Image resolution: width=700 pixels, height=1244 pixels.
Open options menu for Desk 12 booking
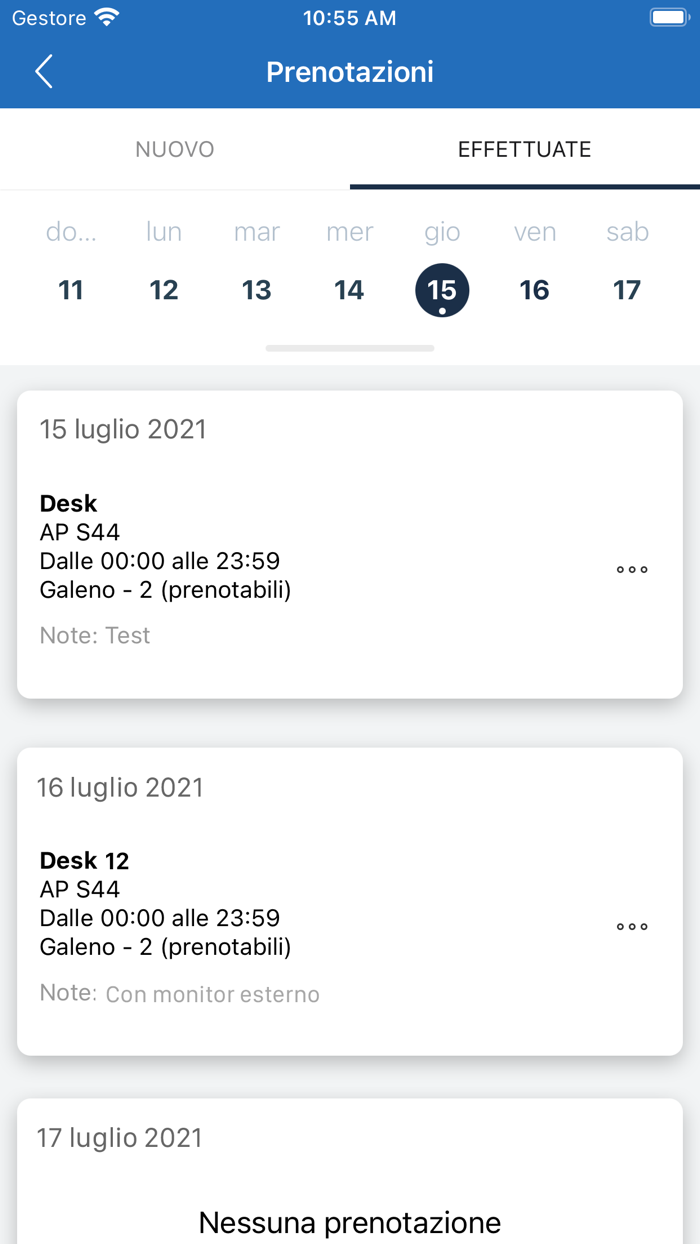[631, 927]
